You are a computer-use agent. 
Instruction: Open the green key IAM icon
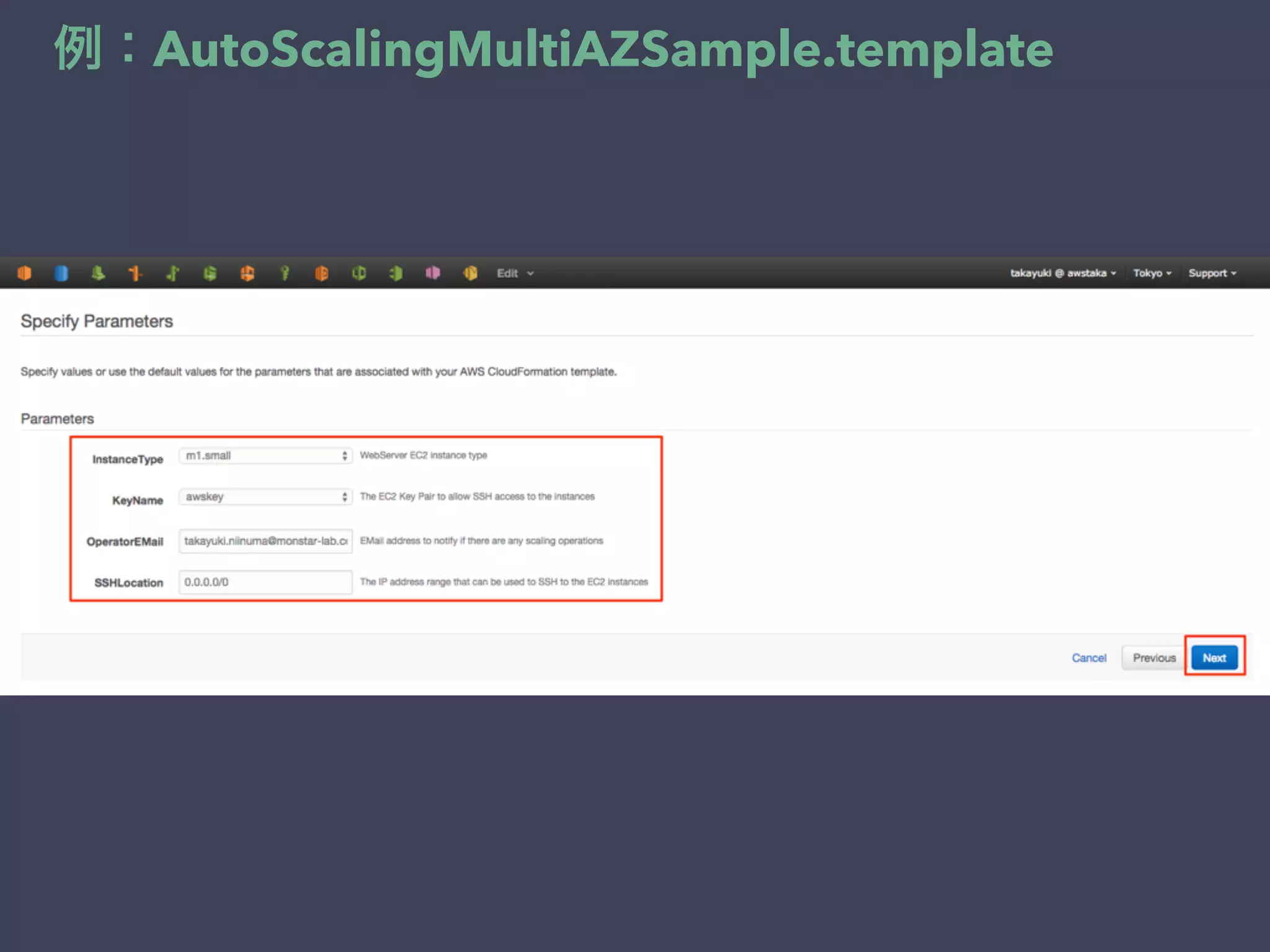pyautogui.click(x=285, y=273)
